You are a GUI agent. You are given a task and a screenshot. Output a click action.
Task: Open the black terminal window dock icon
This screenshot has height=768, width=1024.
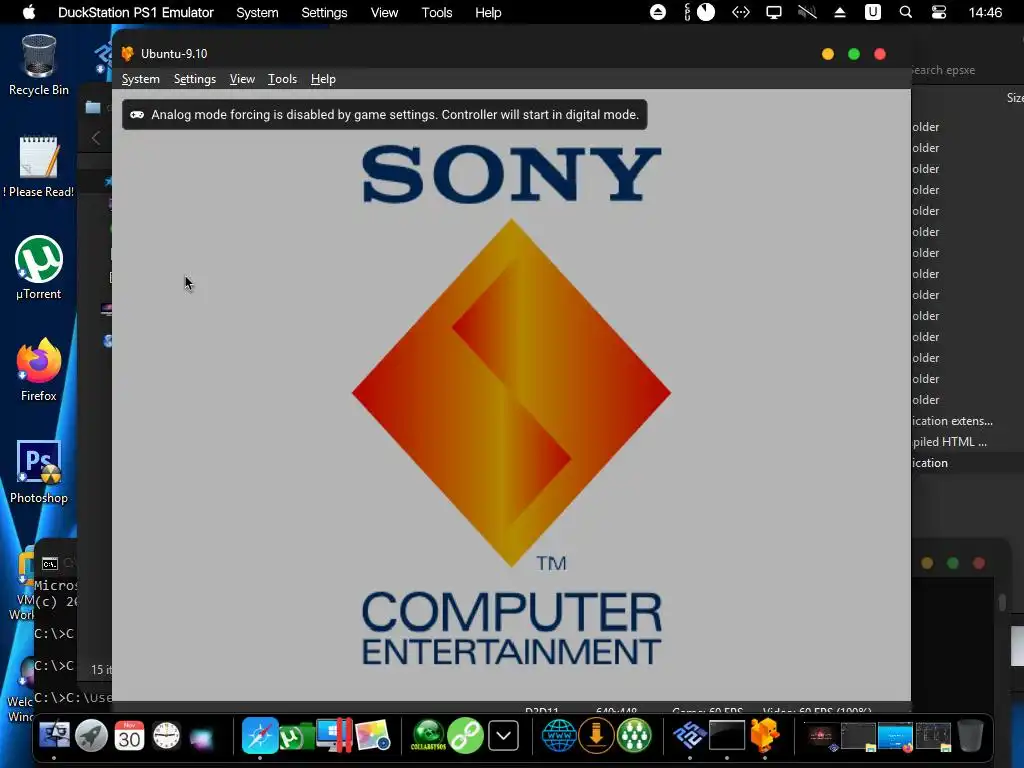pyautogui.click(x=727, y=735)
